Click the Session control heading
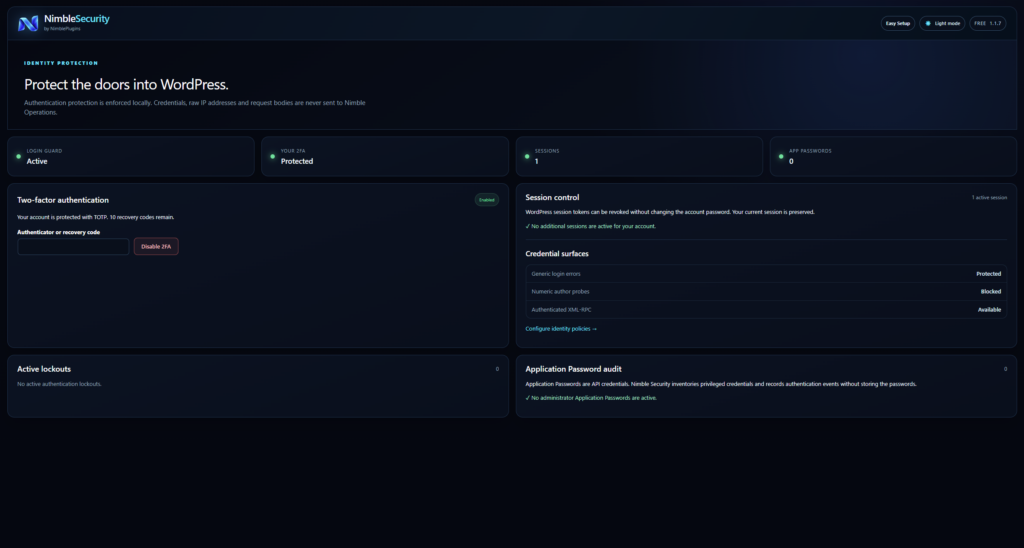The width and height of the screenshot is (1024, 548). pos(552,197)
